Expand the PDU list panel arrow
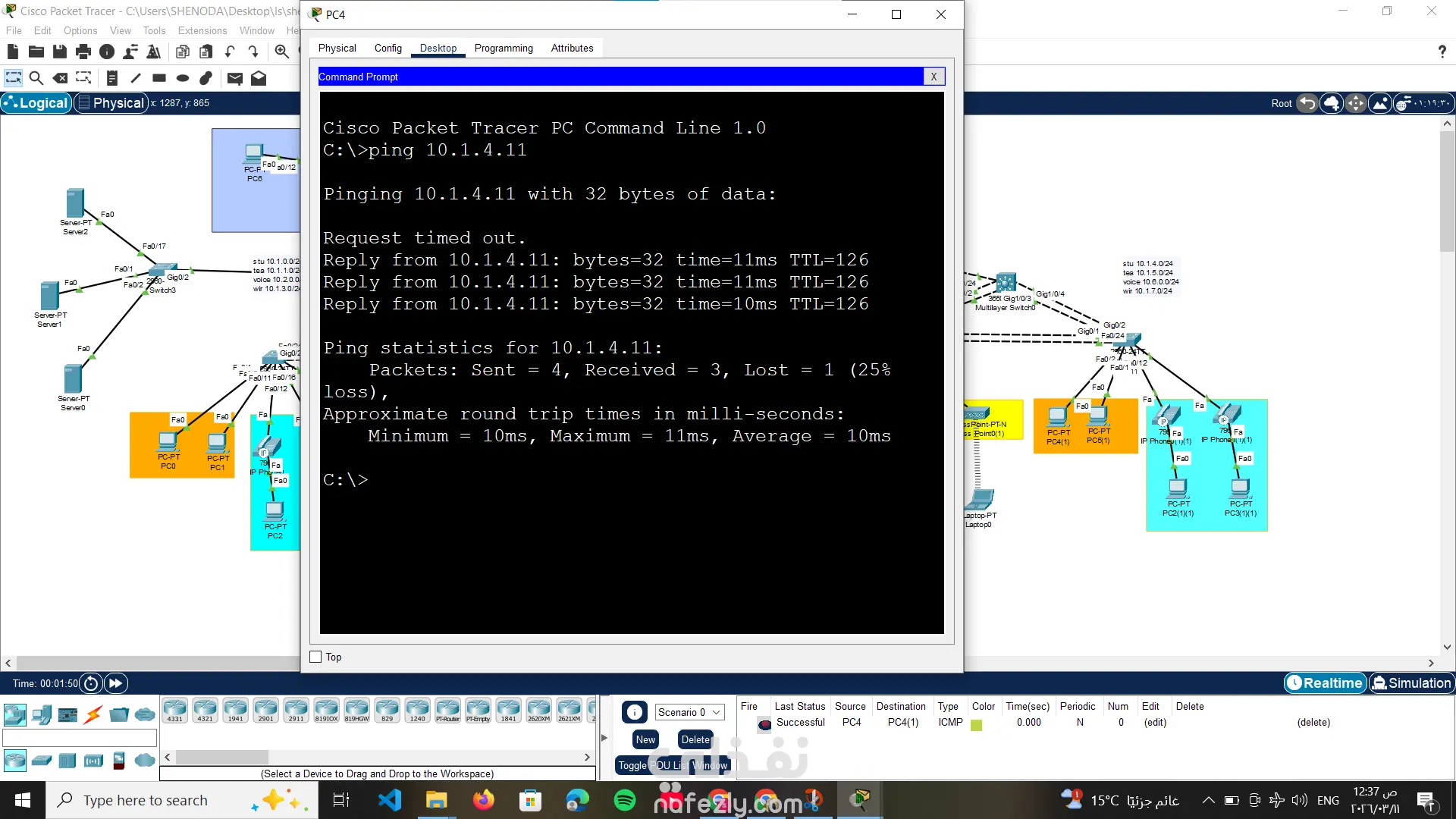 click(x=604, y=737)
